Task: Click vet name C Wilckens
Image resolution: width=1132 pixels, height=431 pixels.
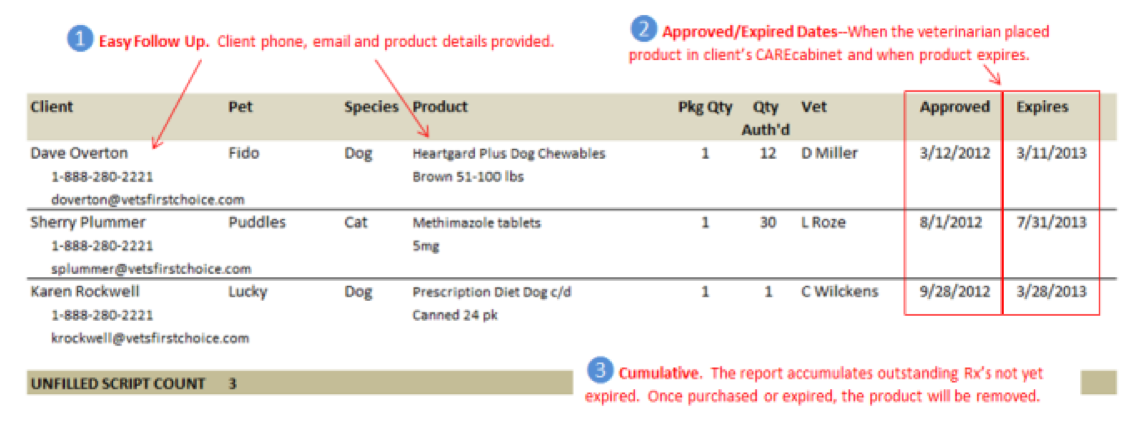Action: click(840, 292)
